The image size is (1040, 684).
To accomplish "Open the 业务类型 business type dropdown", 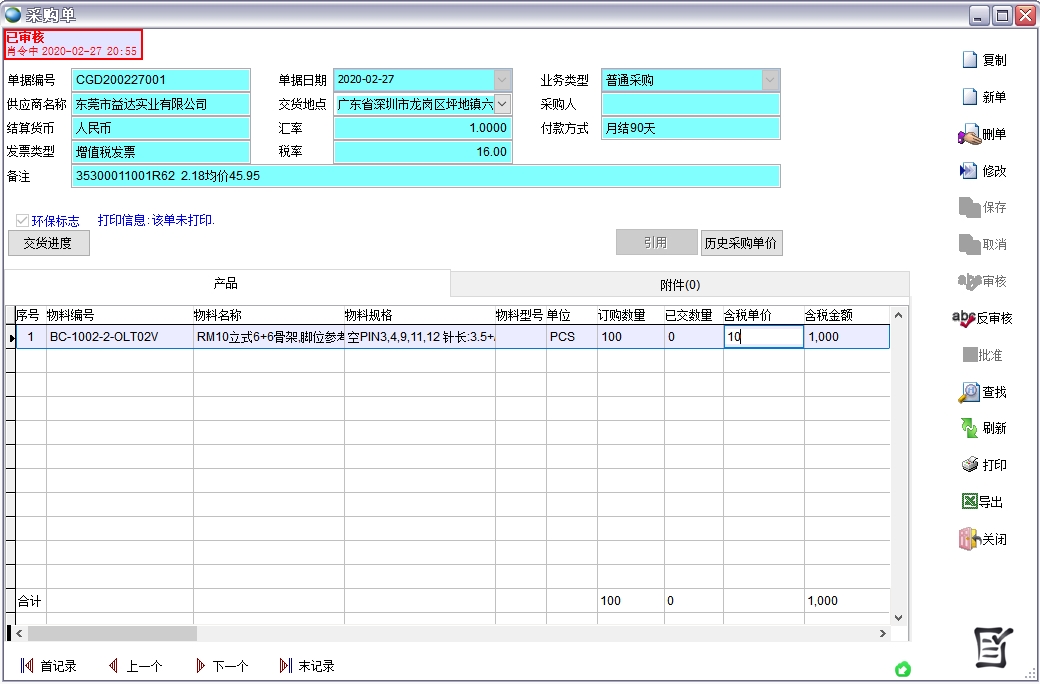I will coord(768,79).
